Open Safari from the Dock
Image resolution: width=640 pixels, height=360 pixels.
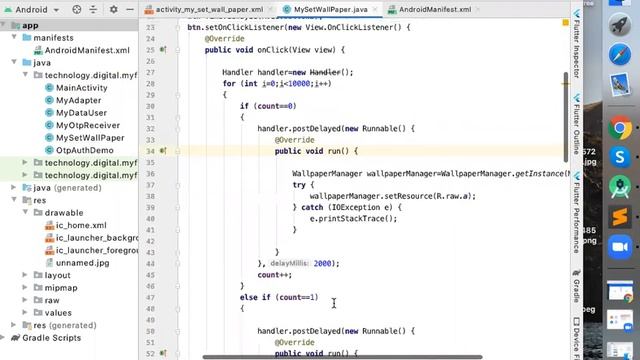tap(620, 54)
